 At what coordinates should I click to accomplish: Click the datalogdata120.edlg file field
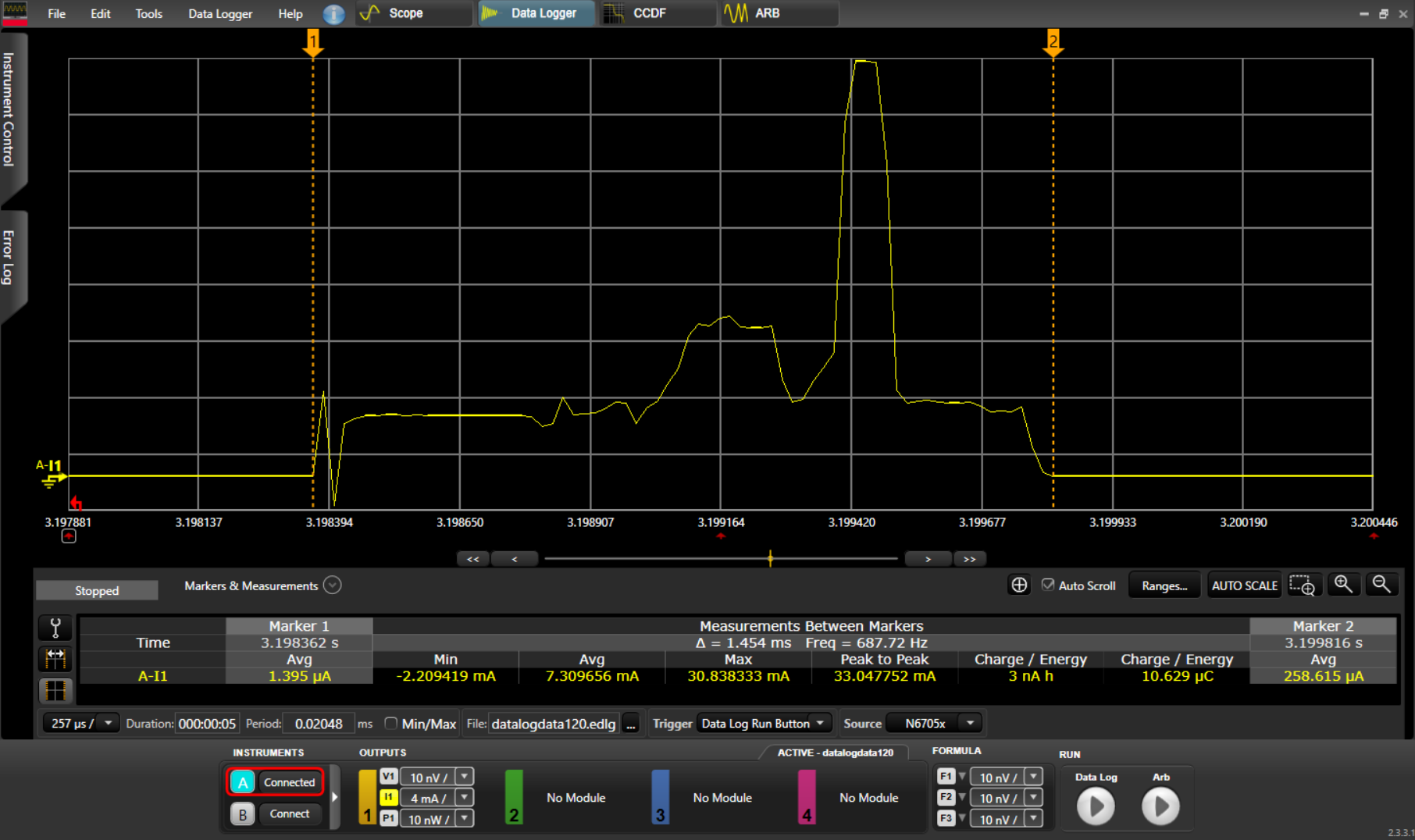[554, 724]
